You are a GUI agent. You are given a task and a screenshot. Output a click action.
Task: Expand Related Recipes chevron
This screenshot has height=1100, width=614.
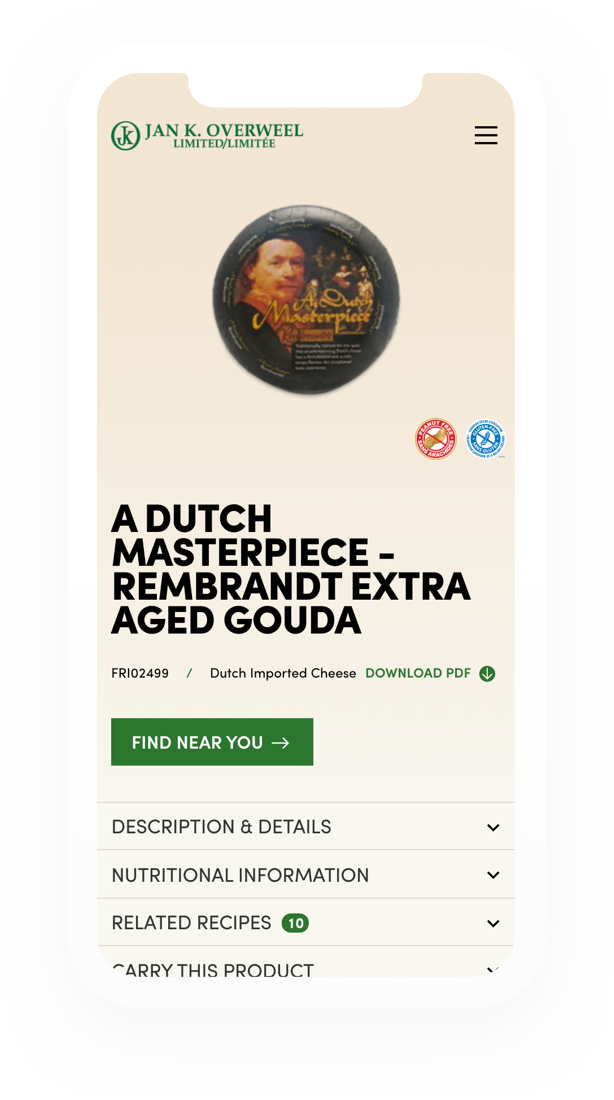point(493,923)
